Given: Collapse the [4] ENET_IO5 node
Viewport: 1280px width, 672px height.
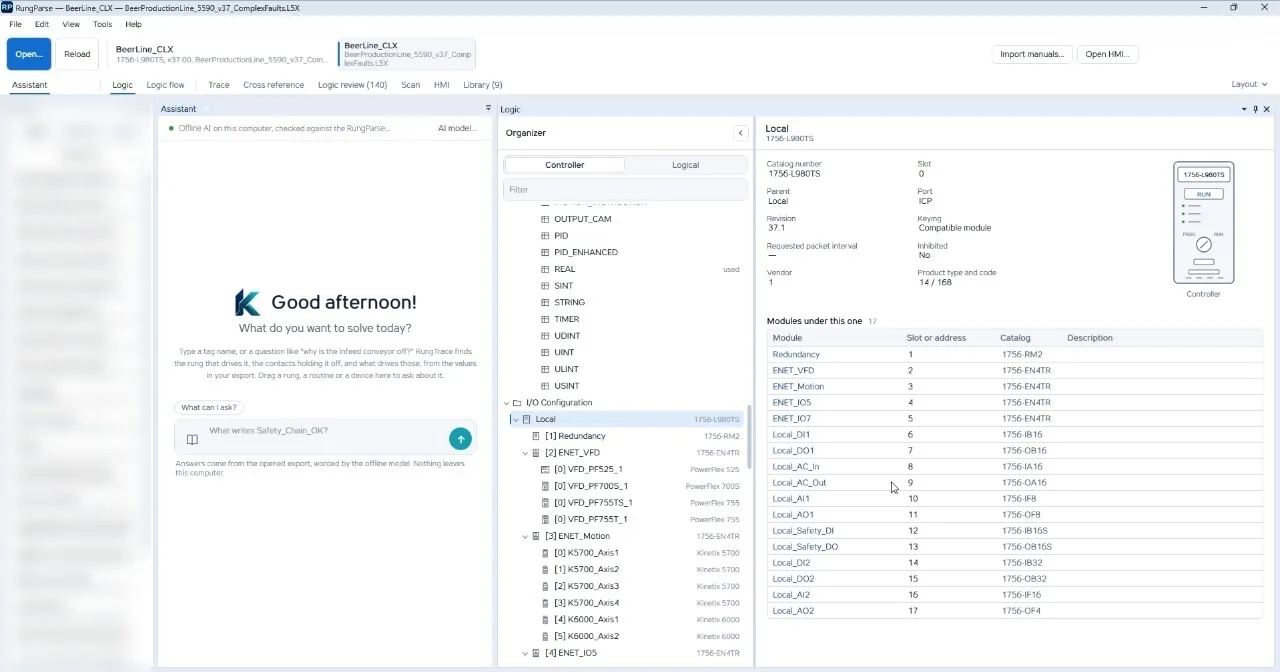Looking at the screenshot, I should click(x=525, y=653).
